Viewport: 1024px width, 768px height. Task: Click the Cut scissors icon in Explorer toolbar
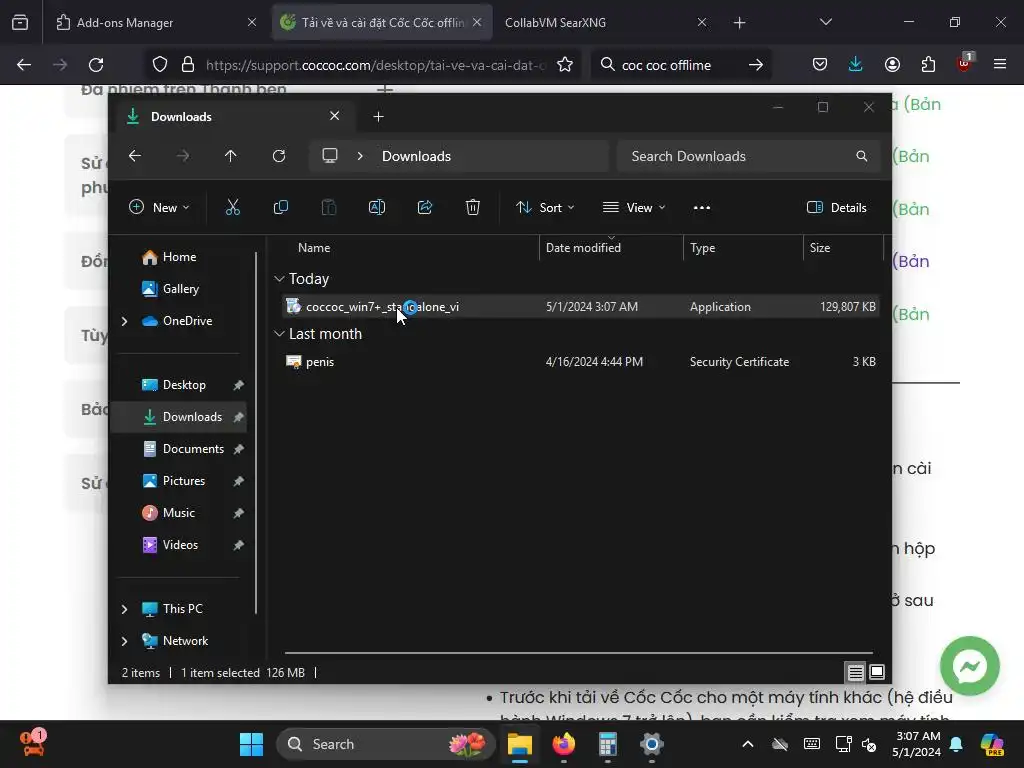[x=233, y=208]
